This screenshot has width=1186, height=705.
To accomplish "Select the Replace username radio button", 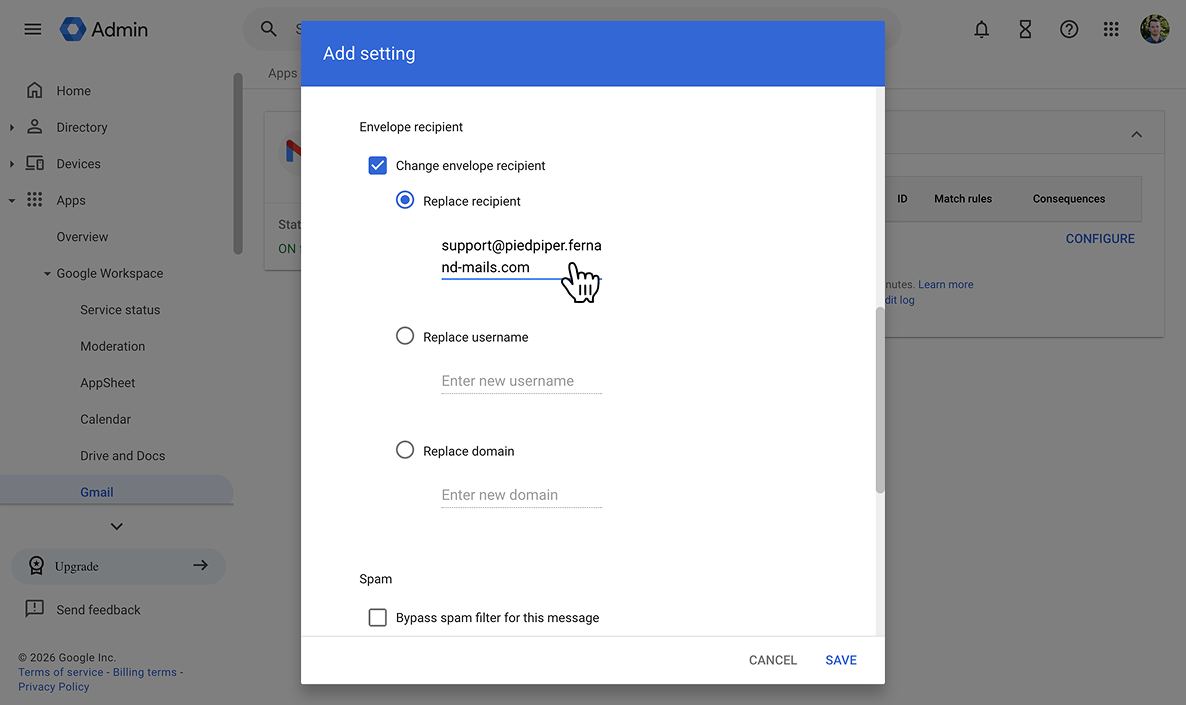I will [x=404, y=335].
